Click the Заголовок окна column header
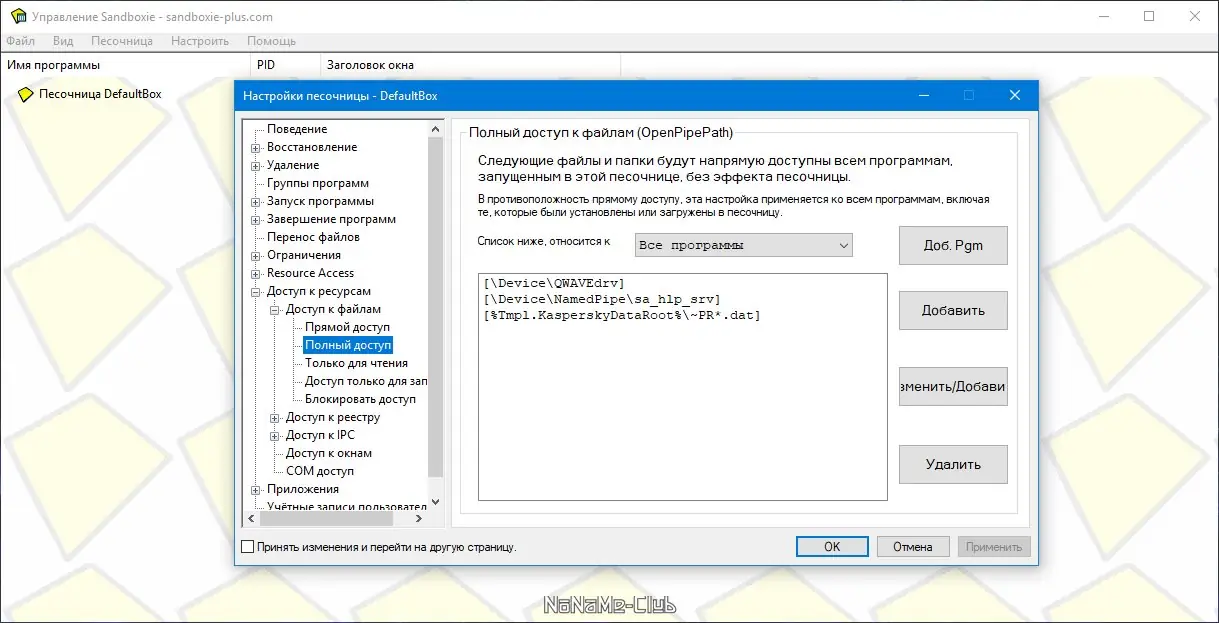 [x=470, y=65]
